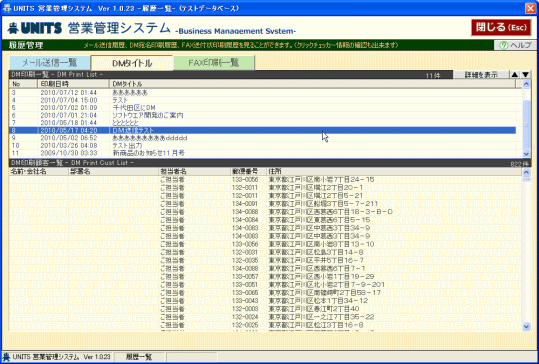
Task: Click the up arrow of DM print list scrollbar
Action: (526, 84)
